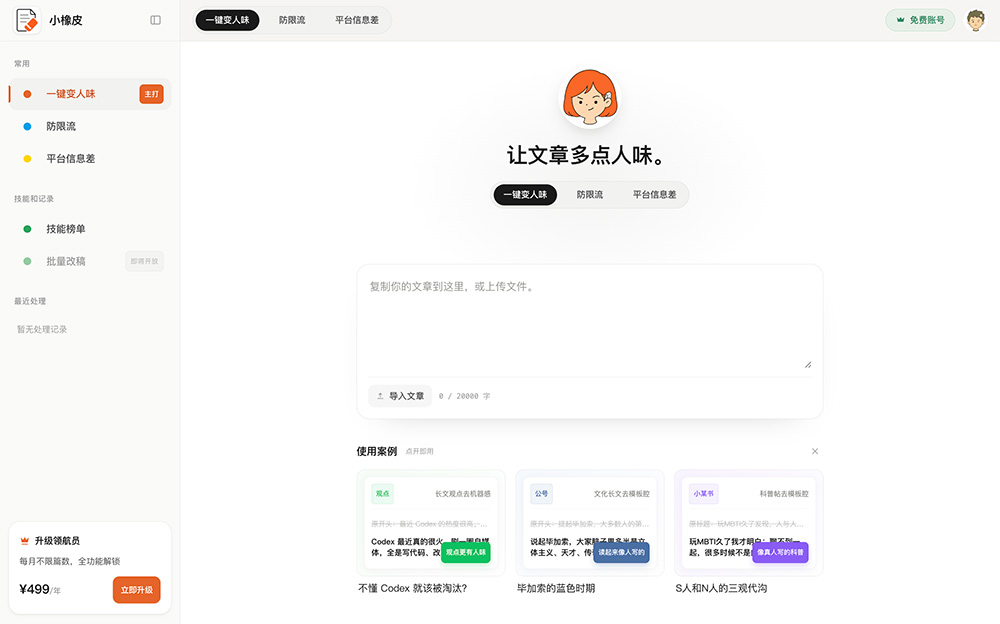Click the 让文章多点人味 headline
This screenshot has width=1000, height=624.
coord(585,155)
